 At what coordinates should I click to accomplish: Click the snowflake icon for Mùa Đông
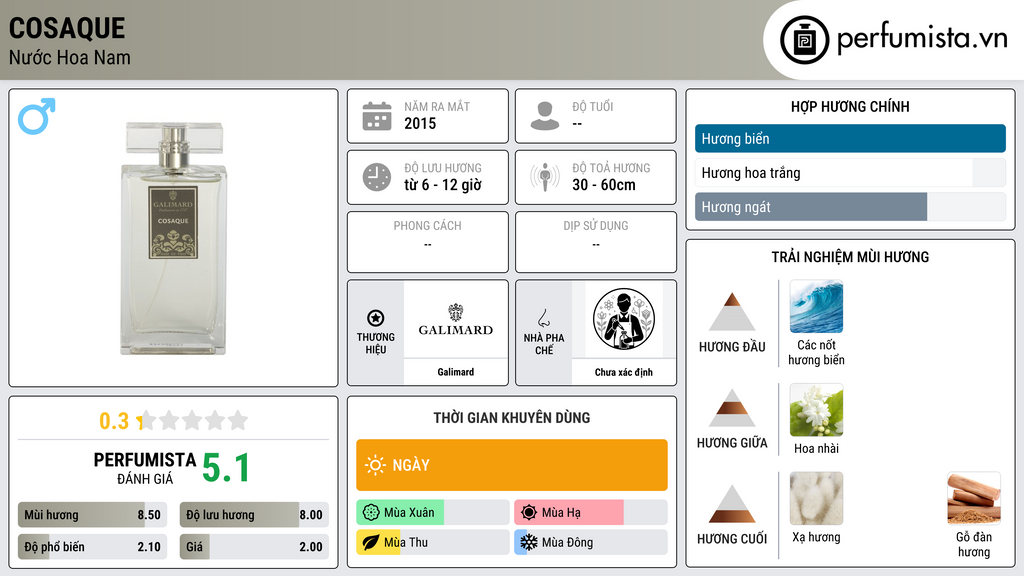[x=529, y=542]
